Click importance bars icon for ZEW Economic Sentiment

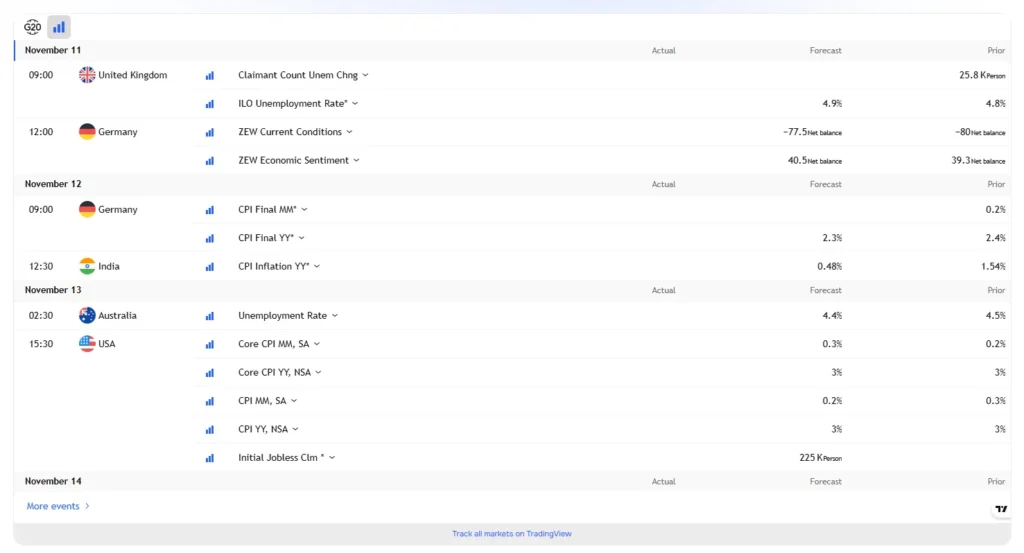[210, 160]
